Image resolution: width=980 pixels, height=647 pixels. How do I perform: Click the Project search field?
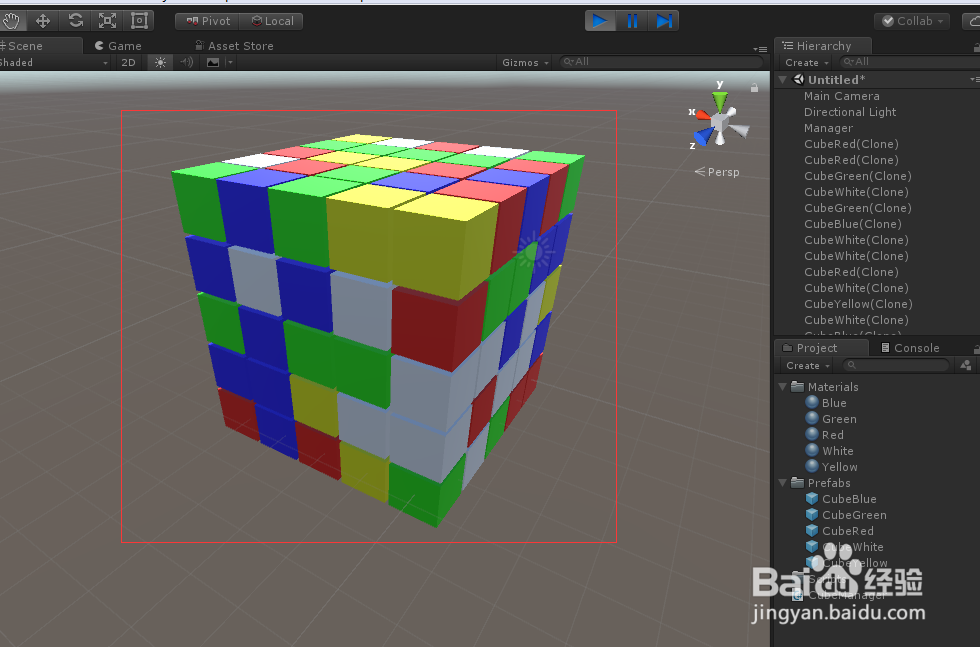pos(896,365)
